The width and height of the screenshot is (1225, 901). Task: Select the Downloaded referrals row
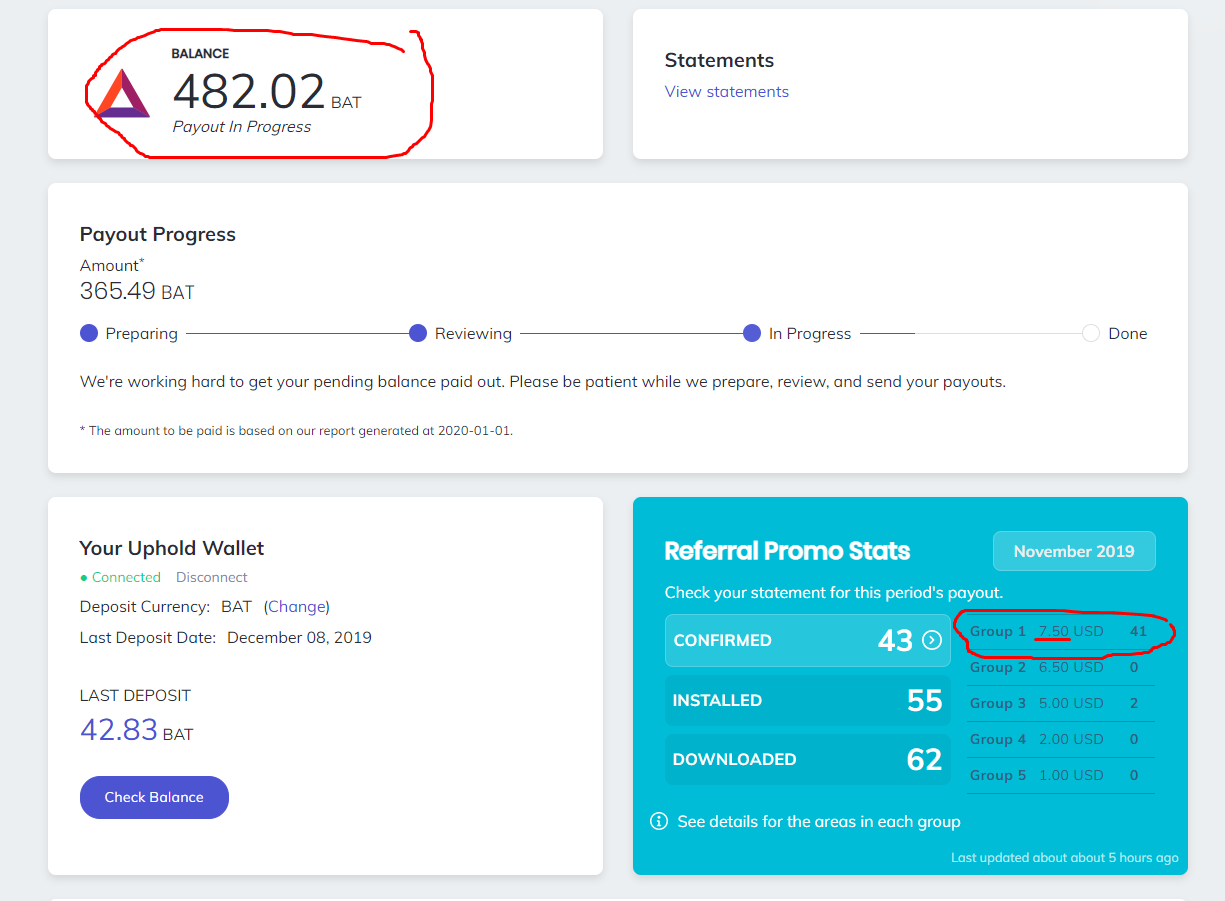807,759
